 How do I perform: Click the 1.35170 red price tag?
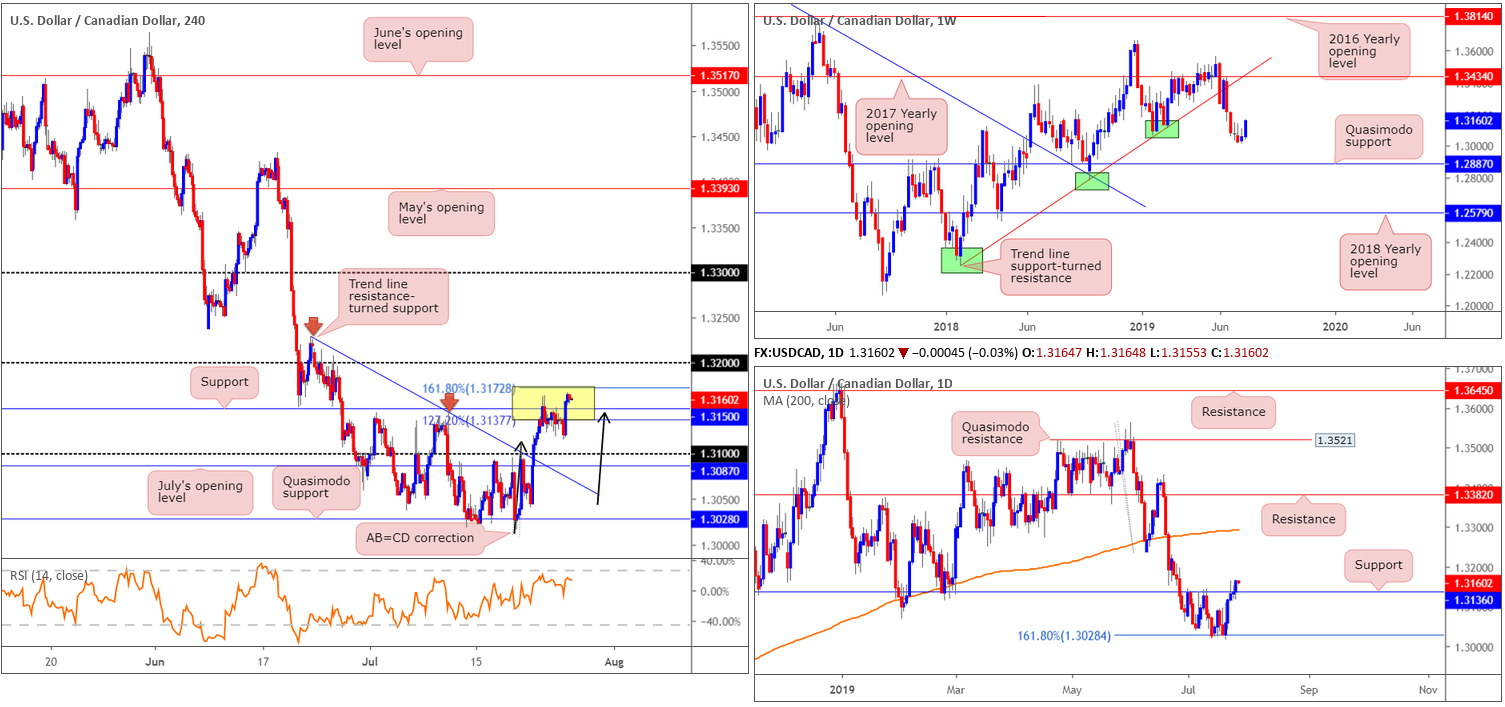pos(720,75)
